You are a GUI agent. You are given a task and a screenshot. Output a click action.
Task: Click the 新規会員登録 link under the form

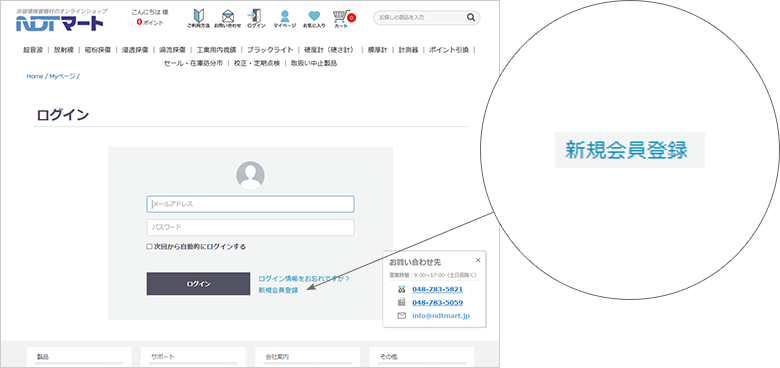[279, 290]
